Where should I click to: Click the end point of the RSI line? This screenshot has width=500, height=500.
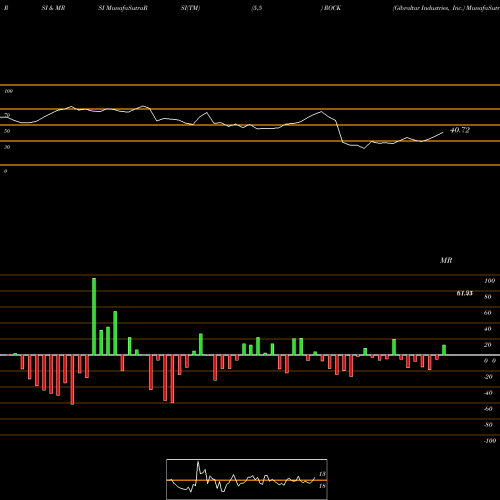click(443, 133)
